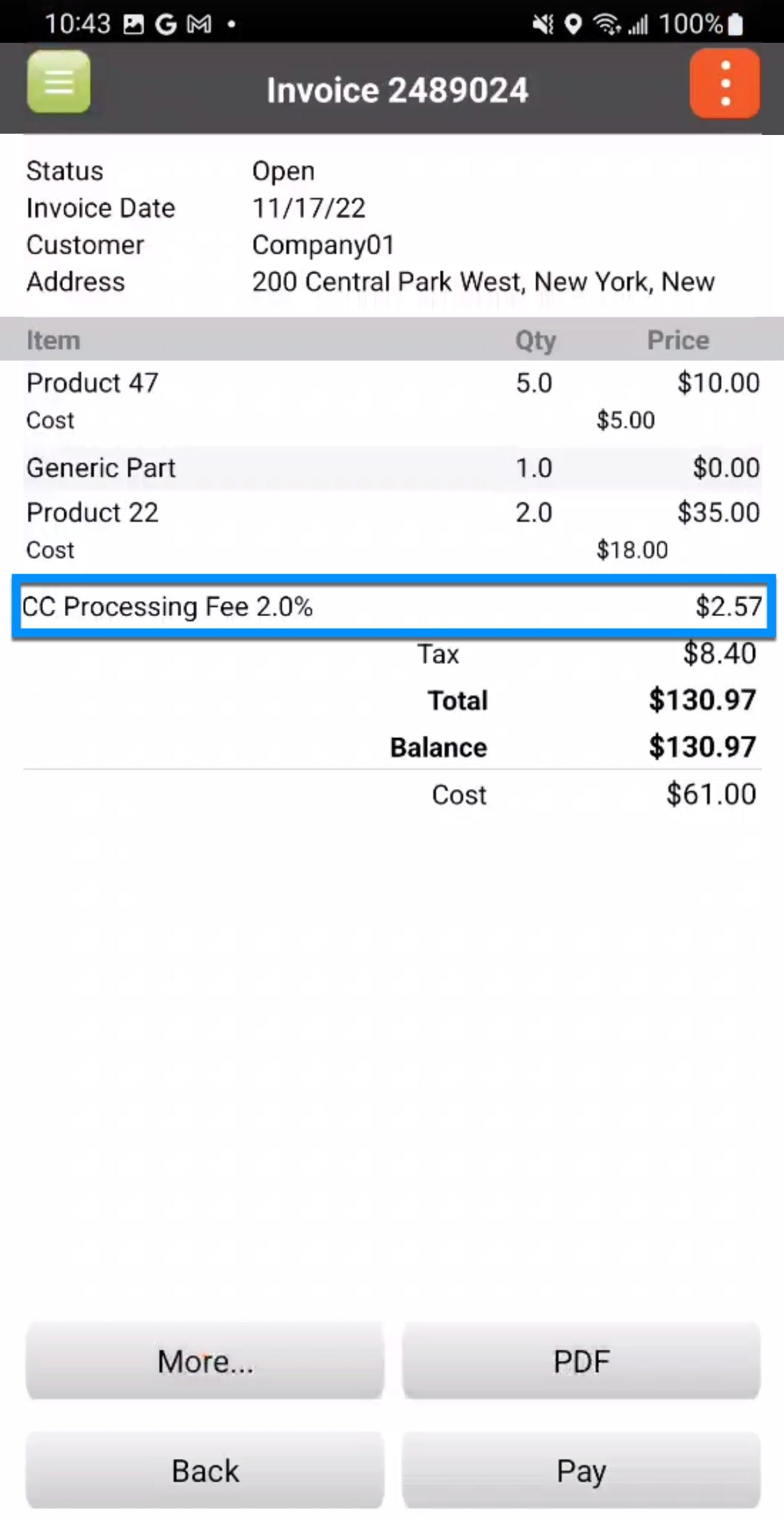Tap the Google notification icon
This screenshot has height=1520, width=784.
[x=166, y=25]
